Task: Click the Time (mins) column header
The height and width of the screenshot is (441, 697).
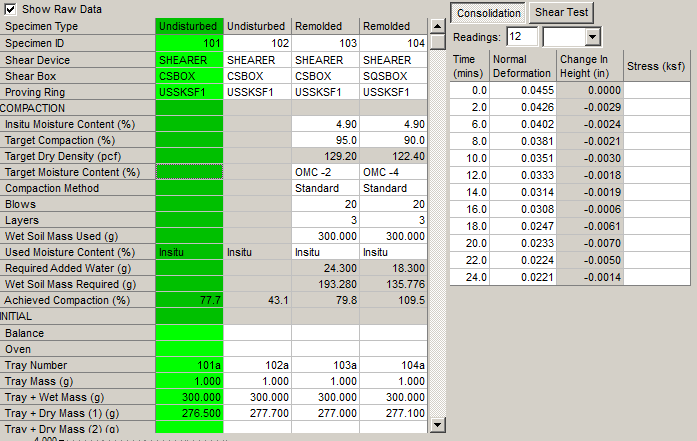Action: coord(469,66)
